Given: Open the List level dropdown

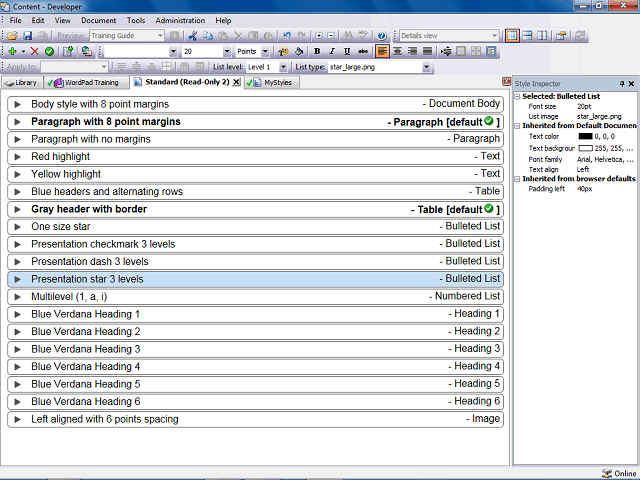Looking at the screenshot, I should click(283, 67).
